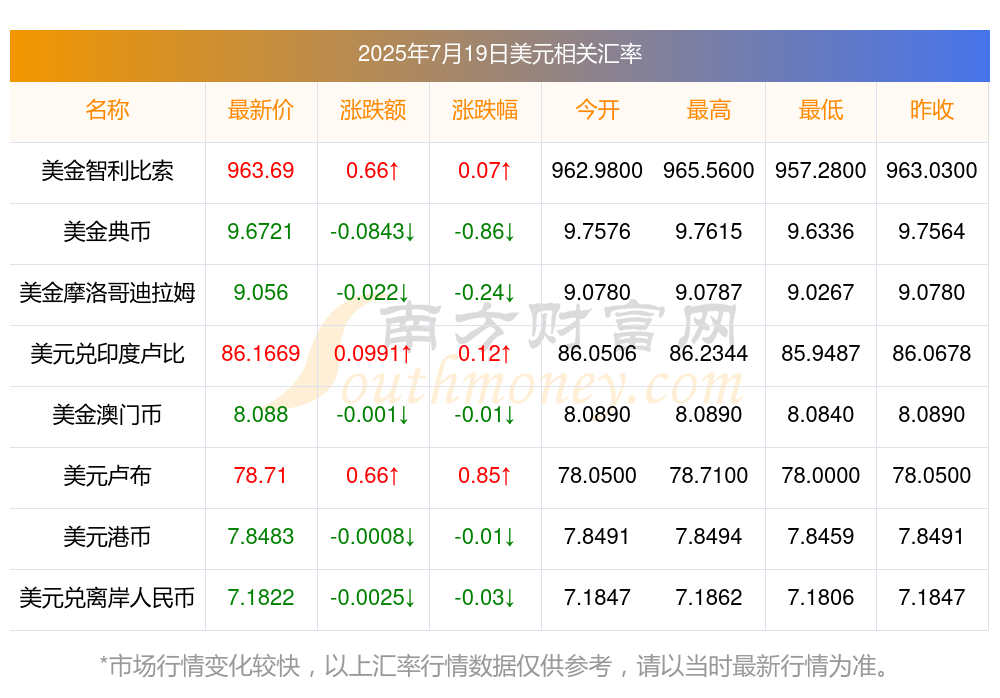Select the 美金智利比索 row name
This screenshot has height=698, width=1000.
pyautogui.click(x=107, y=170)
